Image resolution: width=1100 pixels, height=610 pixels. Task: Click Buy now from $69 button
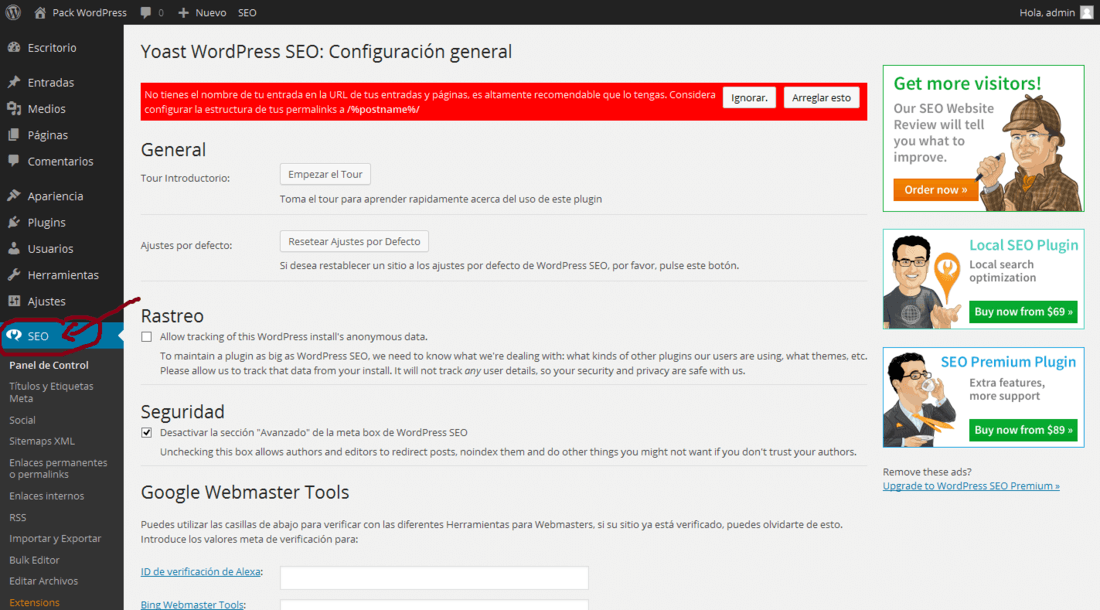[1024, 311]
